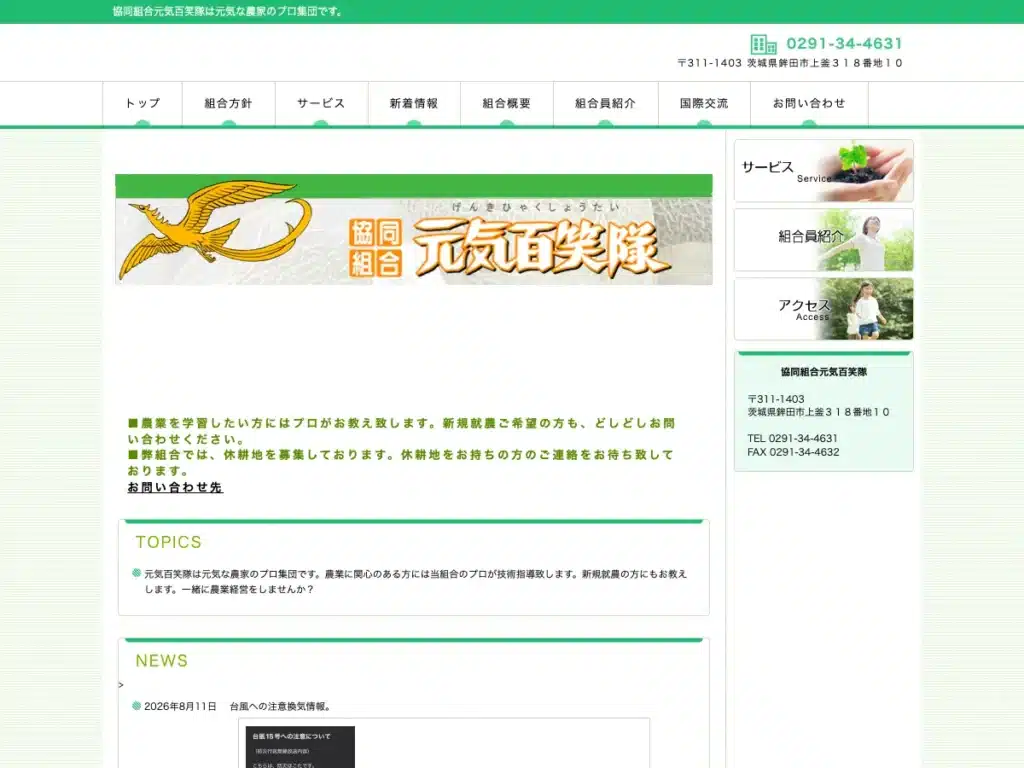
Task: Click the sidebar title 協同組合元気百笑隊
Action: click(x=824, y=372)
